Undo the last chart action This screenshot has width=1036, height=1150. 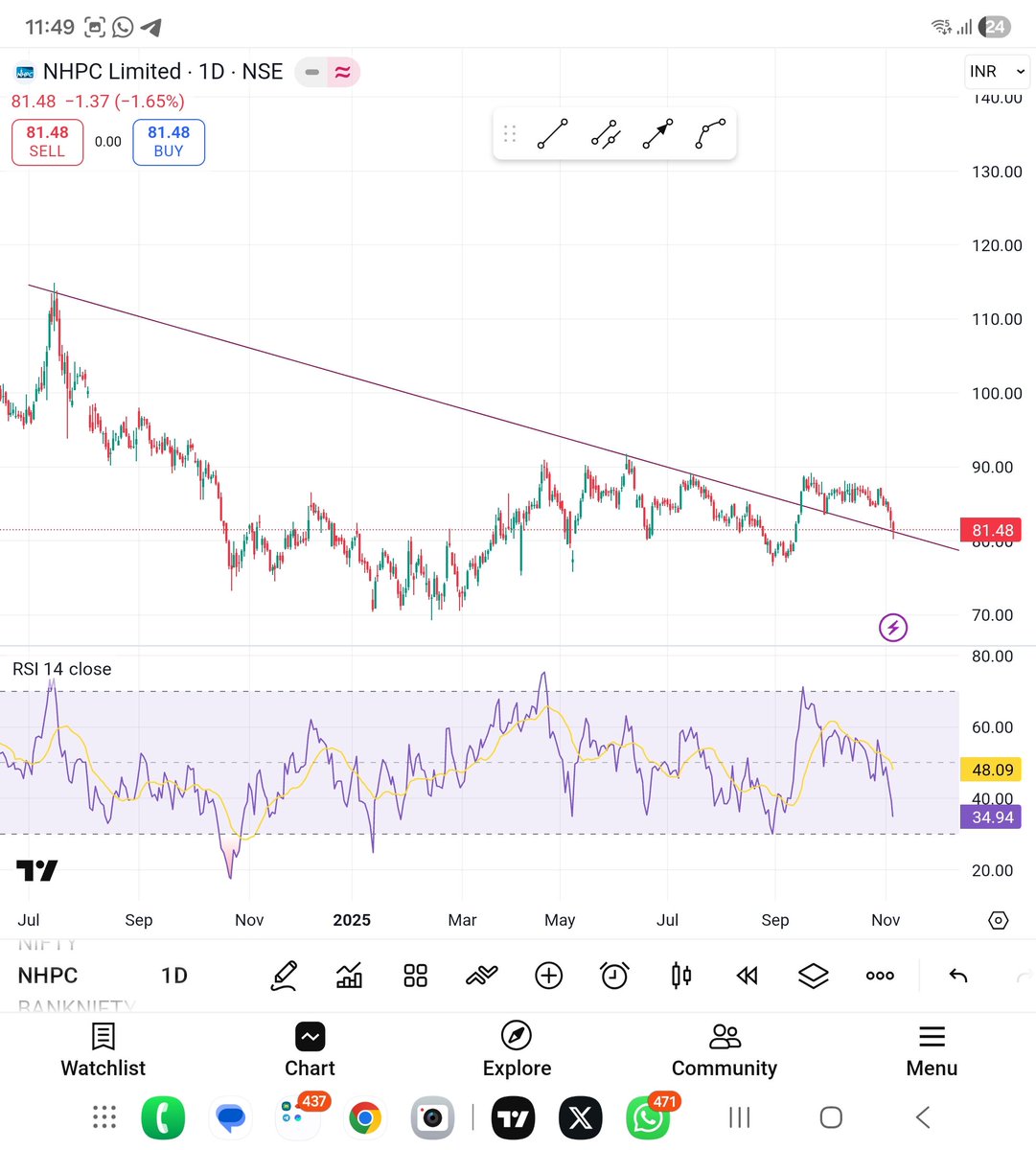957,976
